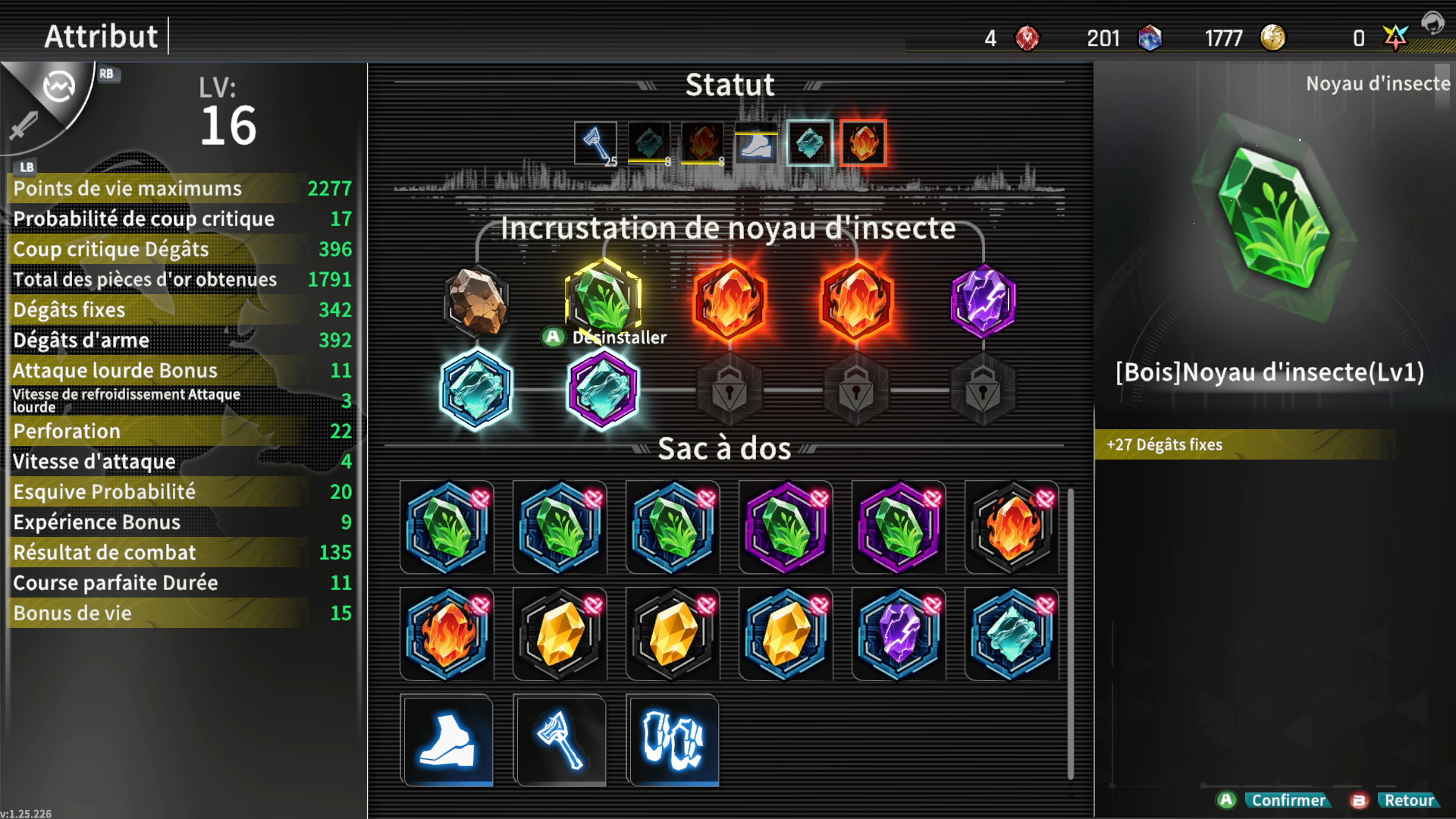
Task: Select the axe item in the backpack
Action: (560, 739)
